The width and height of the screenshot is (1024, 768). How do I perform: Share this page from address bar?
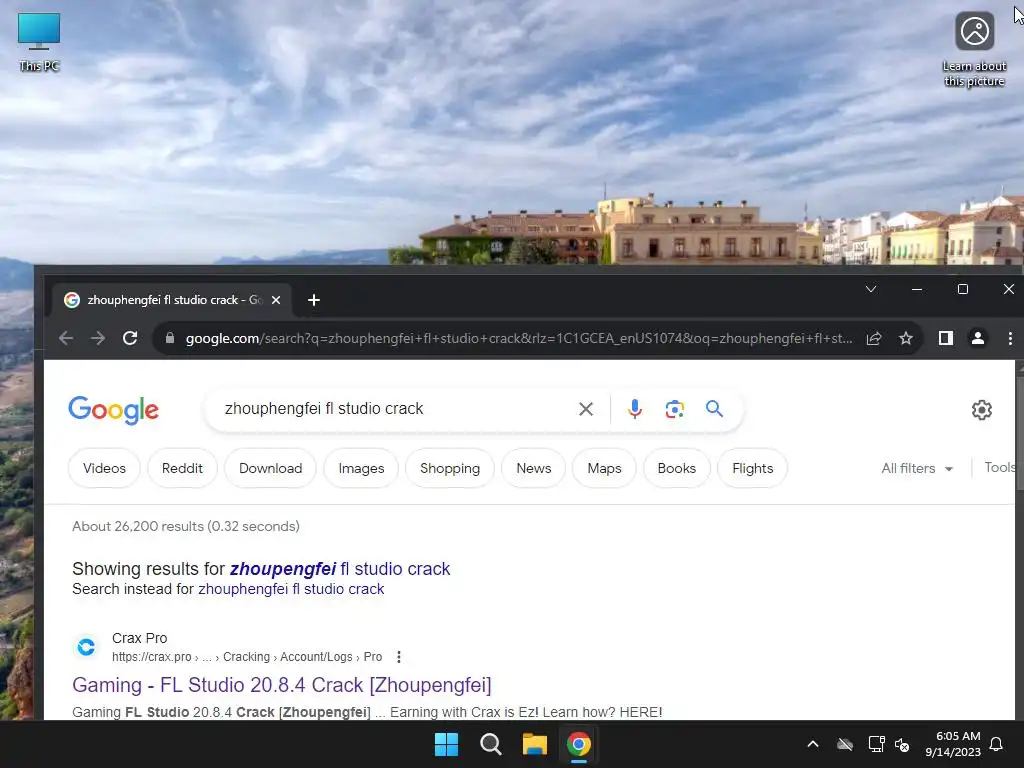coord(874,338)
